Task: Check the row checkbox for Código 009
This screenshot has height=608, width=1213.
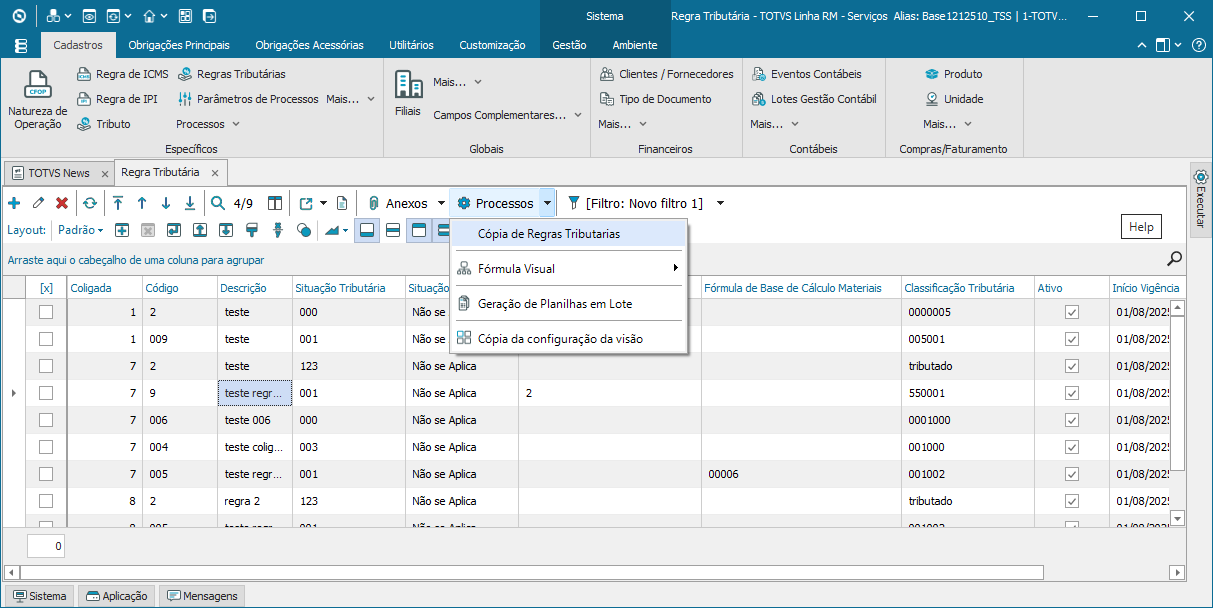Action: 45,339
